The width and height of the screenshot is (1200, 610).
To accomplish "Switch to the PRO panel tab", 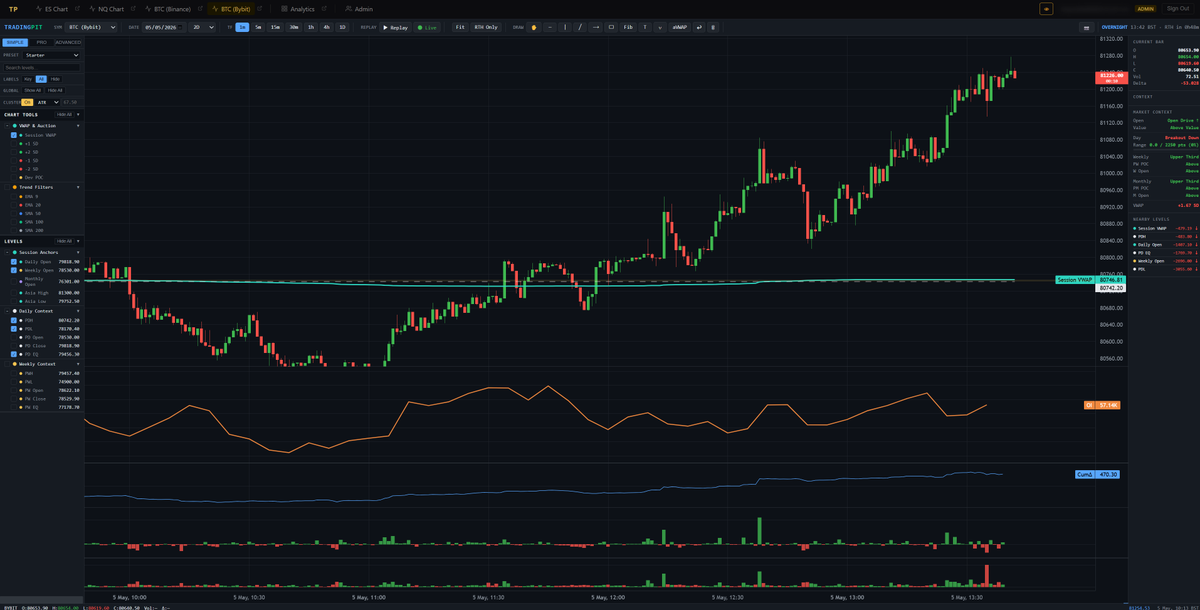I will (x=42, y=42).
